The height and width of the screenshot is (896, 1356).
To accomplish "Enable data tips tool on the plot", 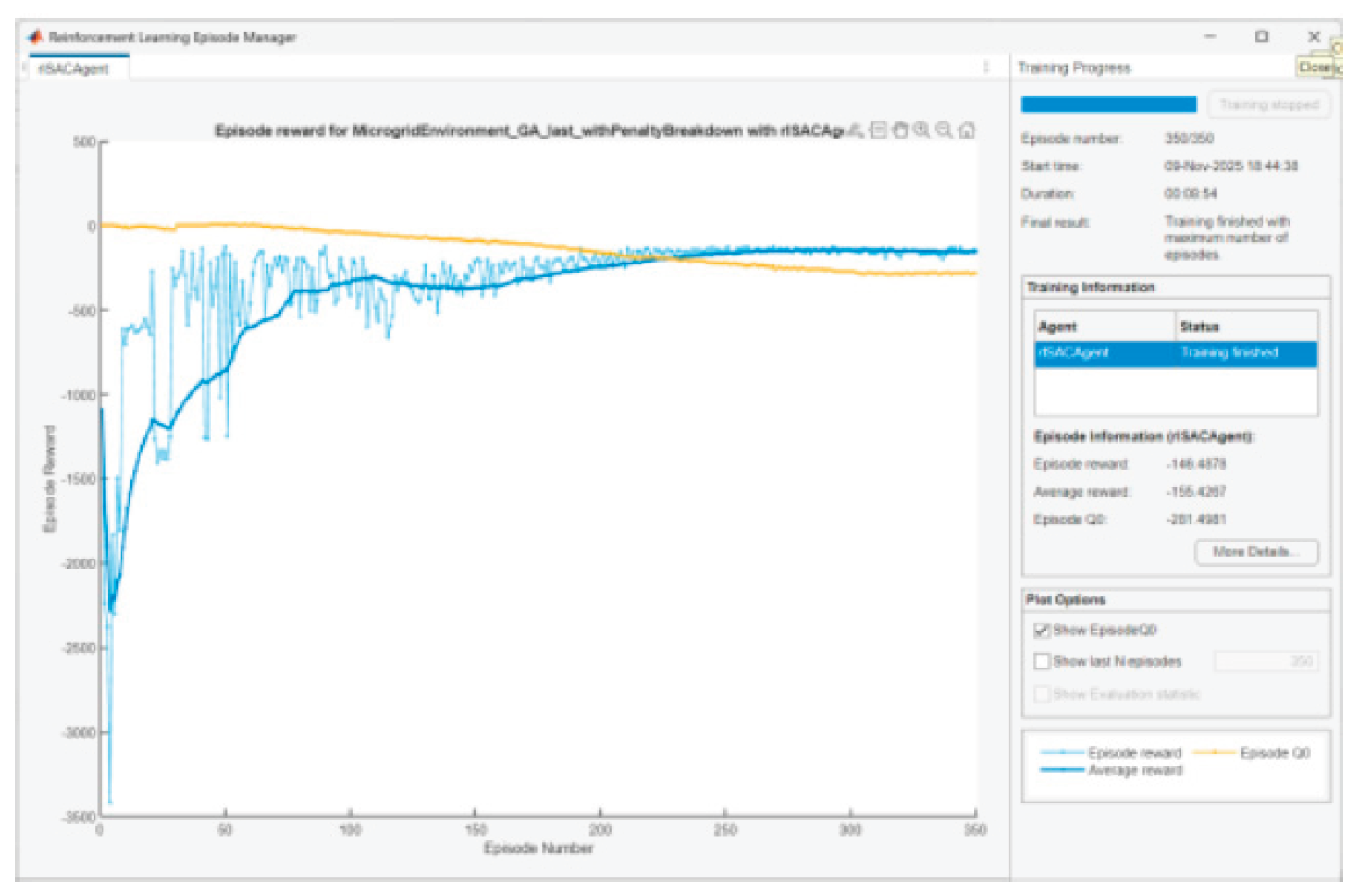I will click(x=878, y=130).
